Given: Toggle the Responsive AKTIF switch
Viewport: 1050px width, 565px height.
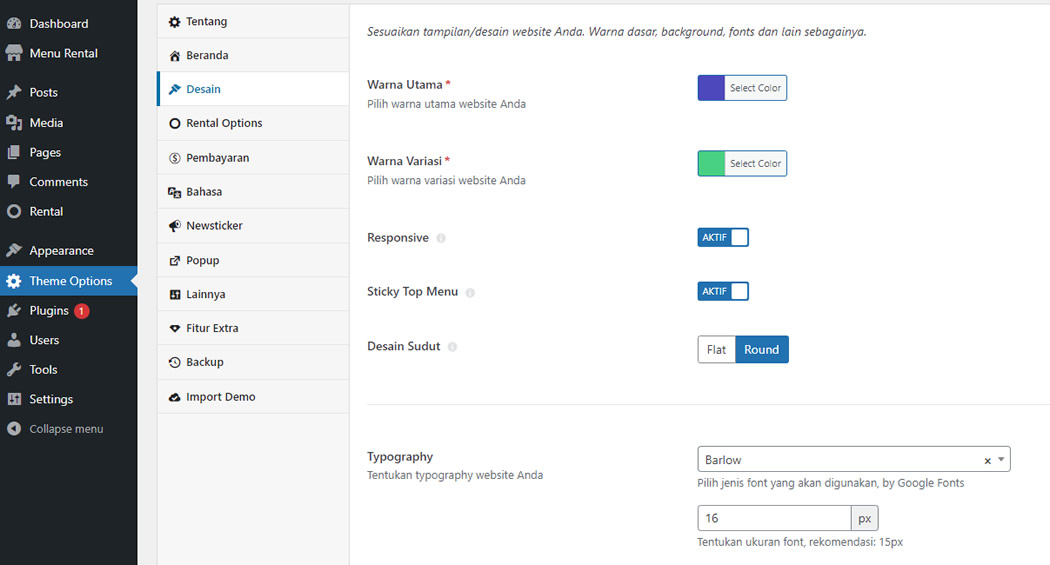Looking at the screenshot, I should pos(723,238).
